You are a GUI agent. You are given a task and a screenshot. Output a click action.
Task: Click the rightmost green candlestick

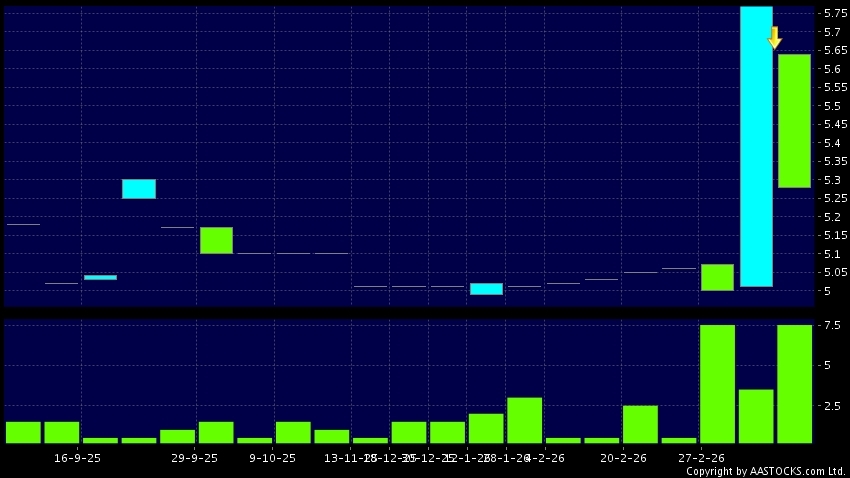point(794,120)
